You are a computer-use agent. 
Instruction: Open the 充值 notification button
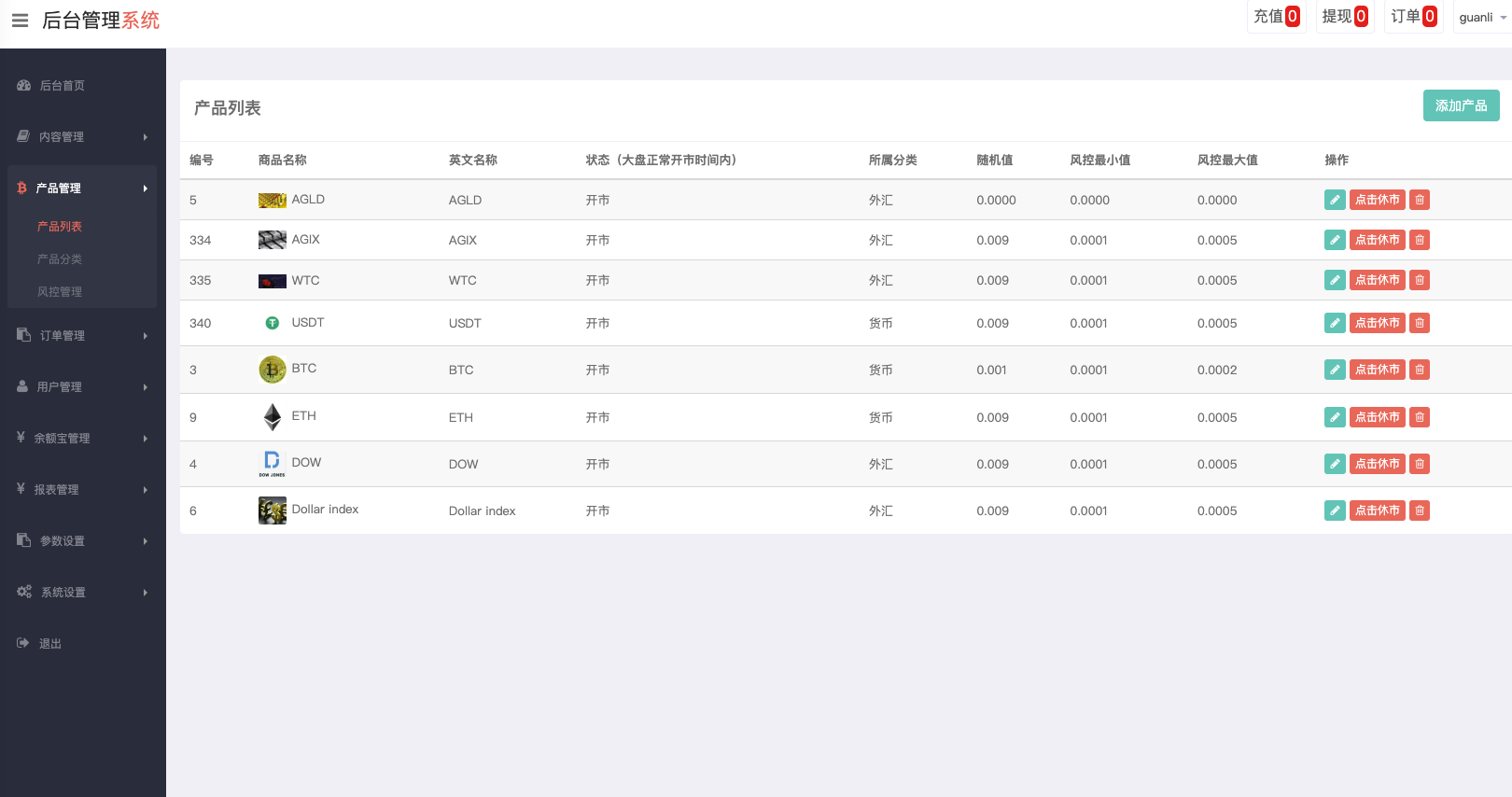(1276, 17)
